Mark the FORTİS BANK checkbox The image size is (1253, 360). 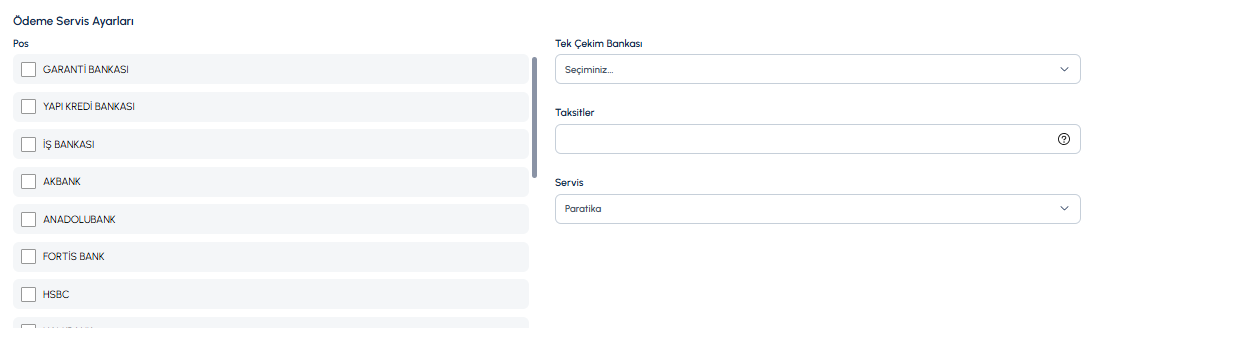click(28, 256)
